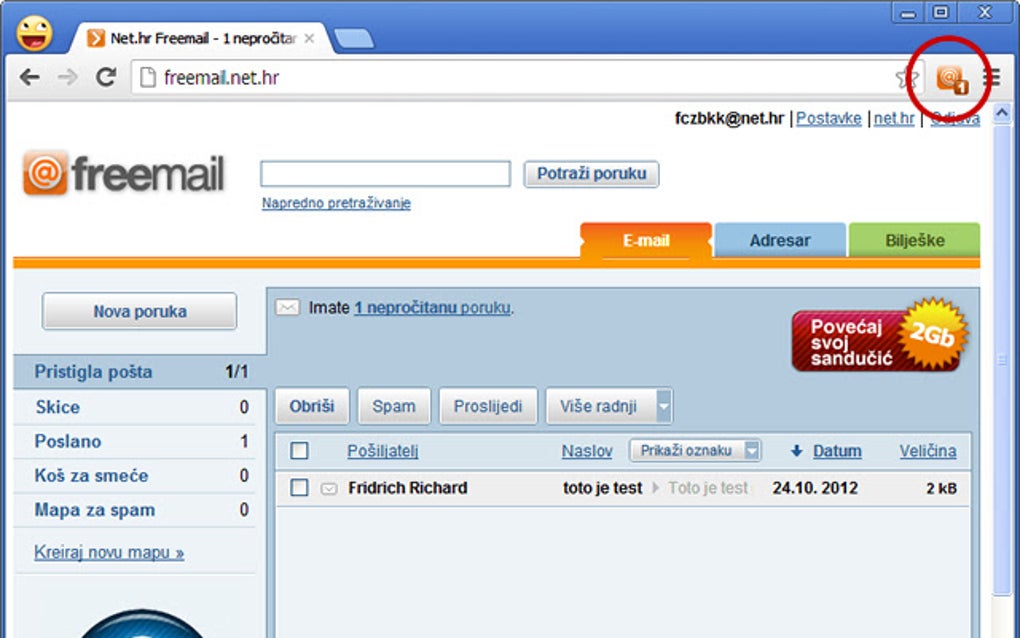Click inside the message search field
The image size is (1020, 638).
point(384,173)
